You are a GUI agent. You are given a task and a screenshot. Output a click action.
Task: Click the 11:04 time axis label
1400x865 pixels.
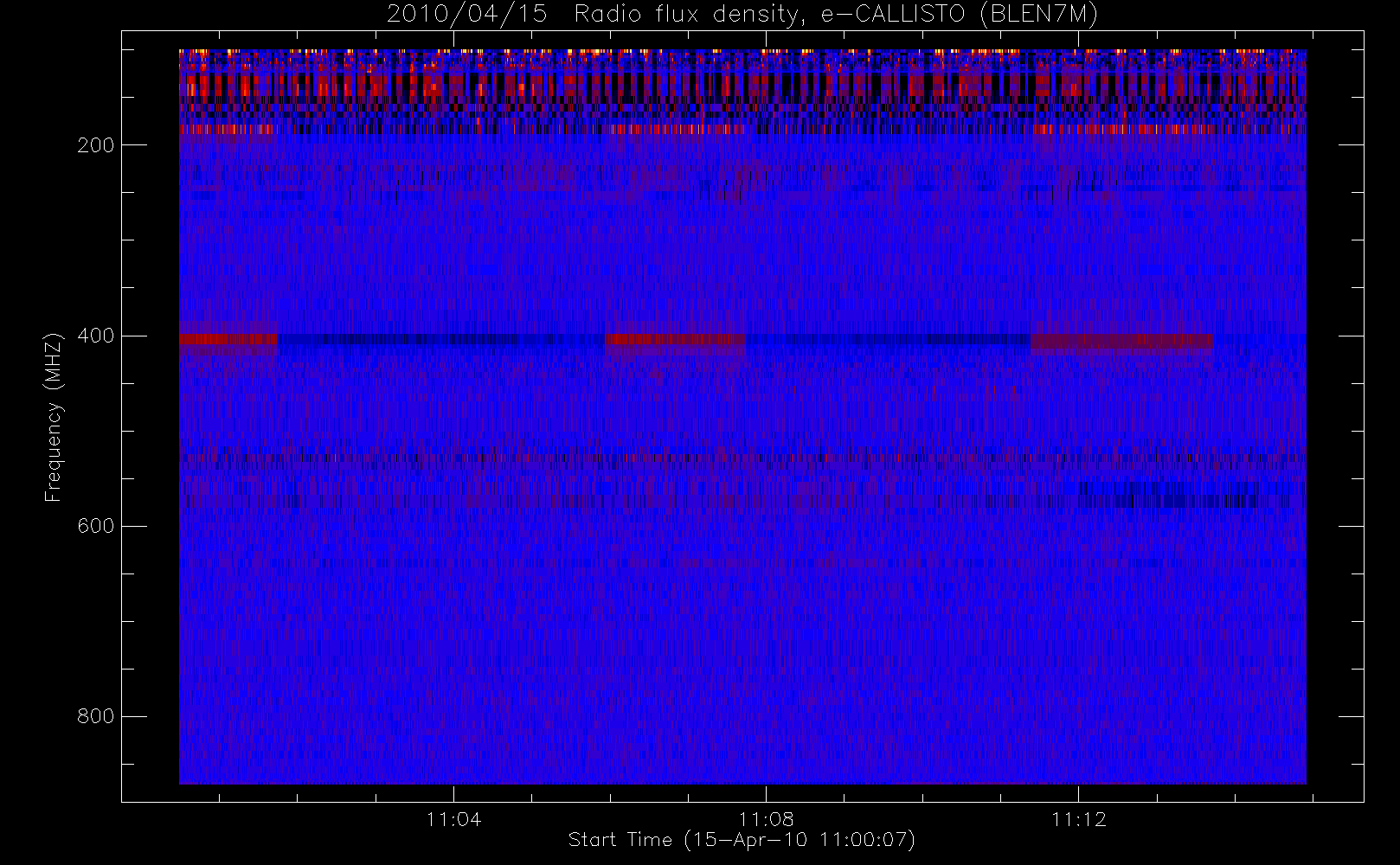(453, 819)
